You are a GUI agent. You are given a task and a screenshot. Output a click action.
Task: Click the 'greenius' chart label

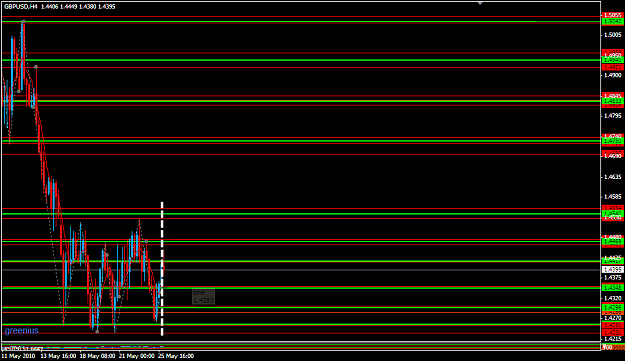coord(22,330)
